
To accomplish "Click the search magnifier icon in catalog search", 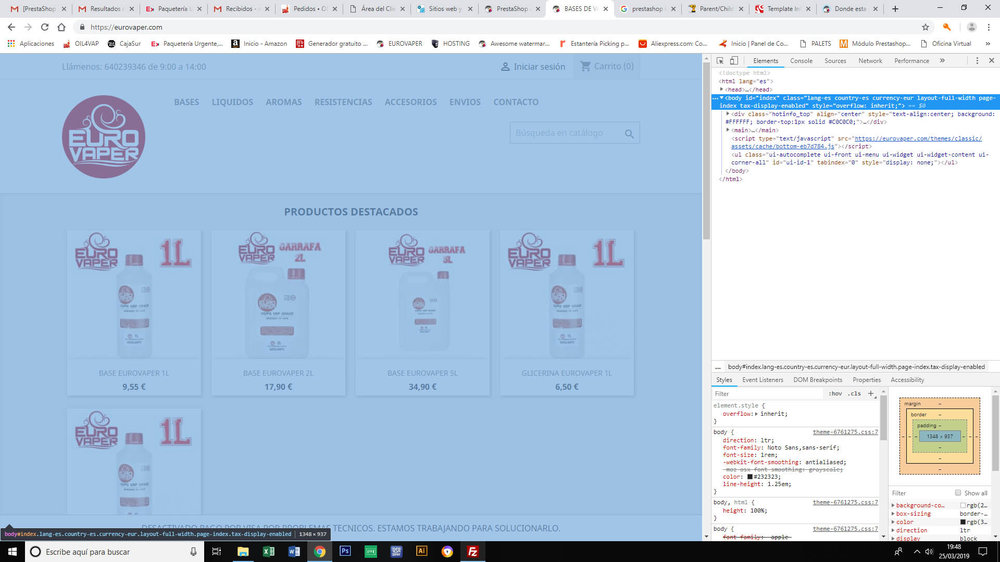I will coord(629,133).
